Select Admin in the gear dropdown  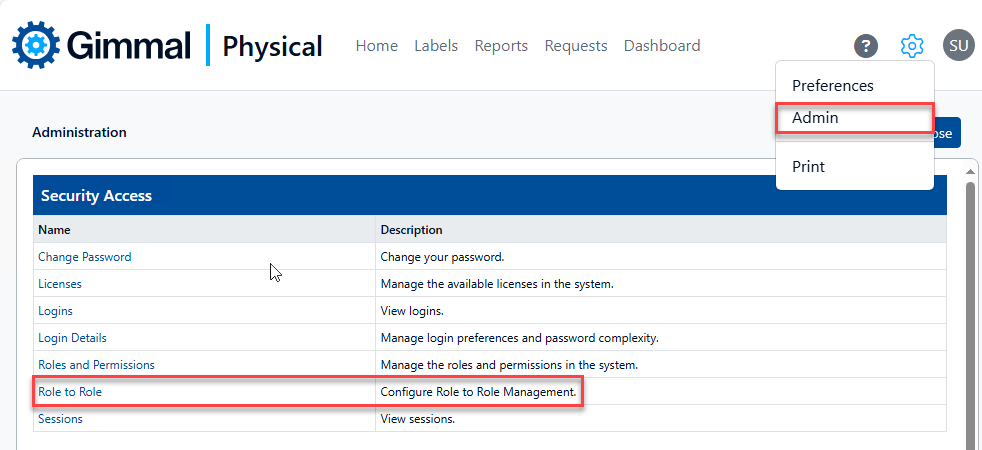click(855, 118)
